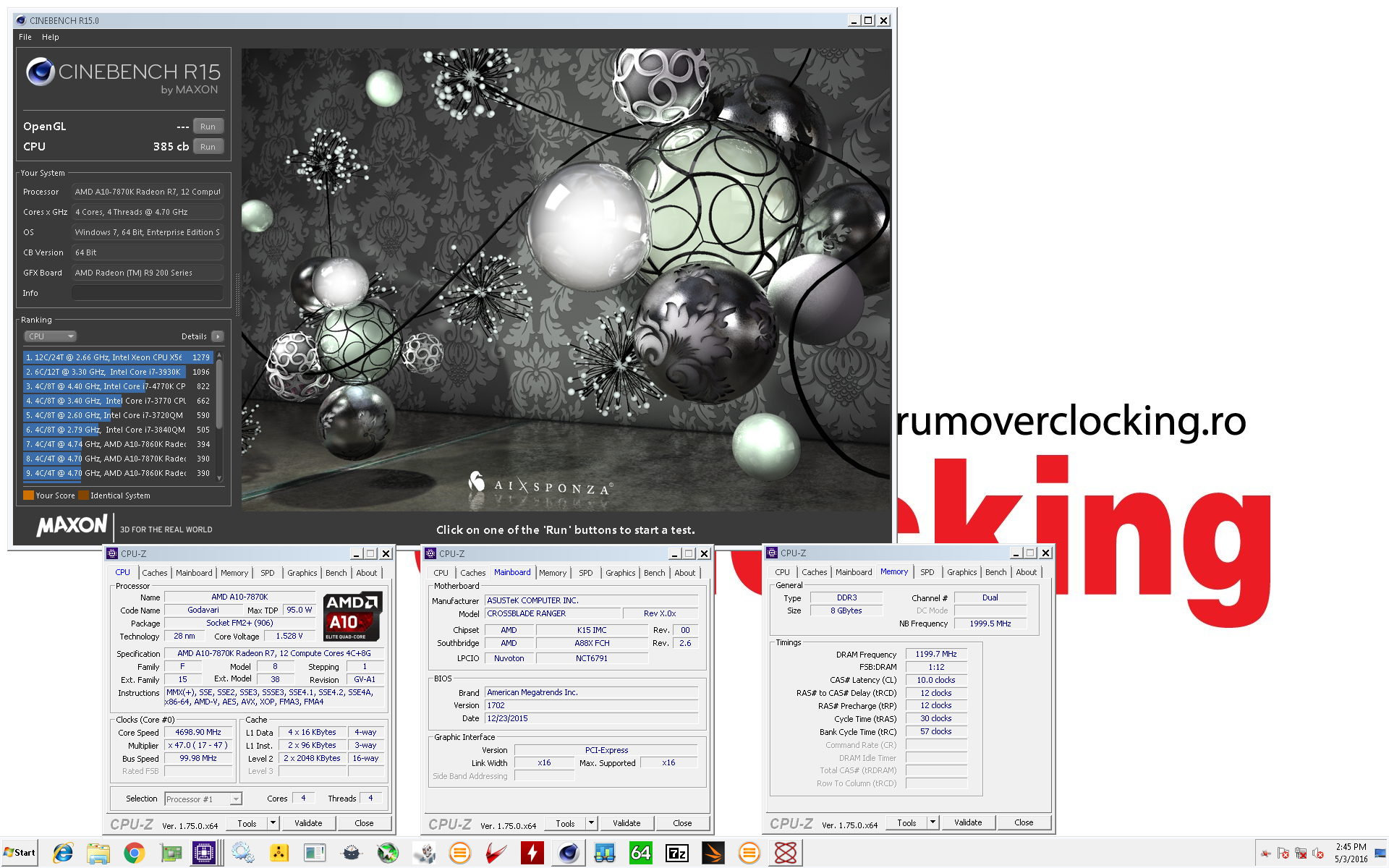The height and width of the screenshot is (868, 1389).
Task: Expand the ranking Details arrow
Action: pyautogui.click(x=218, y=336)
